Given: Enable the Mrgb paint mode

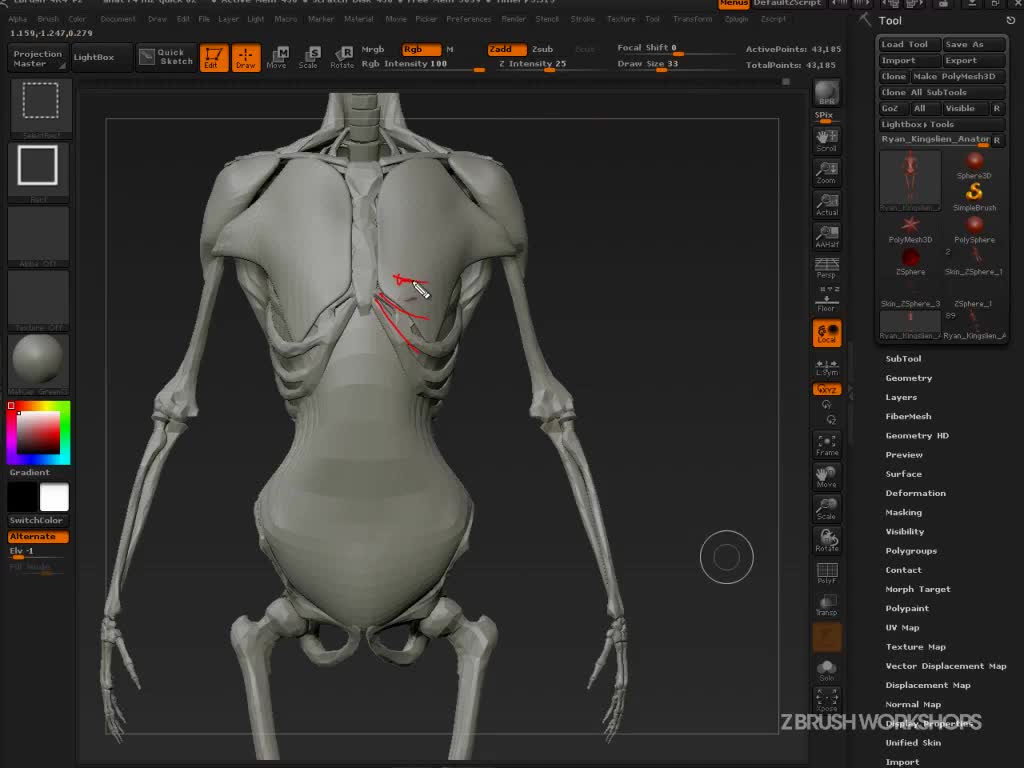Looking at the screenshot, I should 373,50.
